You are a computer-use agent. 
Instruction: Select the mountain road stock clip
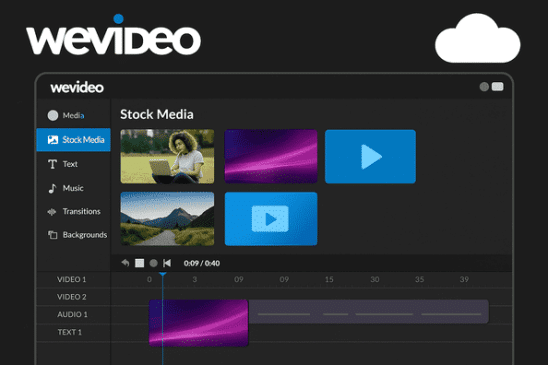click(167, 219)
